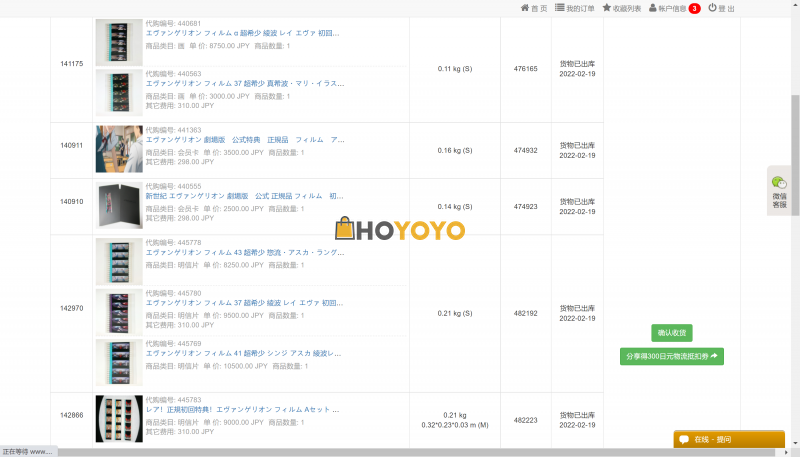The width and height of the screenshot is (800, 457).
Task: Open thumbnail of item 440555 gray folder
Action: click(119, 206)
